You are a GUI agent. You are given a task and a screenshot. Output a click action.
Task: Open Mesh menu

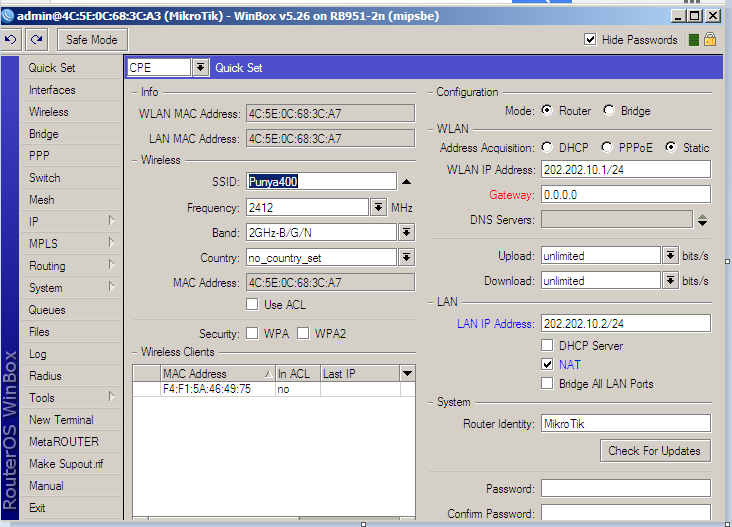coord(71,200)
